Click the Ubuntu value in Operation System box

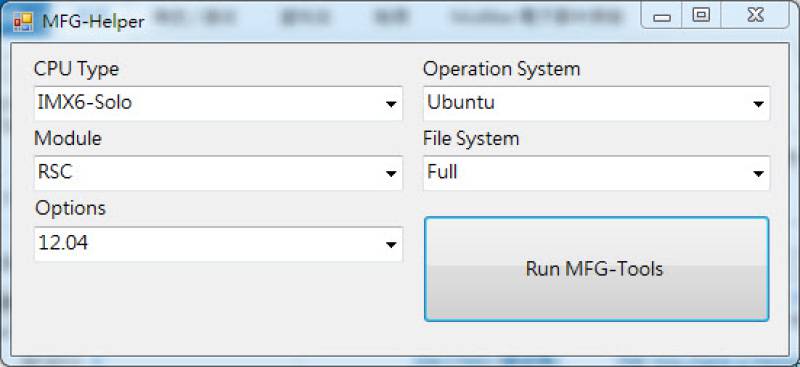pos(461,103)
